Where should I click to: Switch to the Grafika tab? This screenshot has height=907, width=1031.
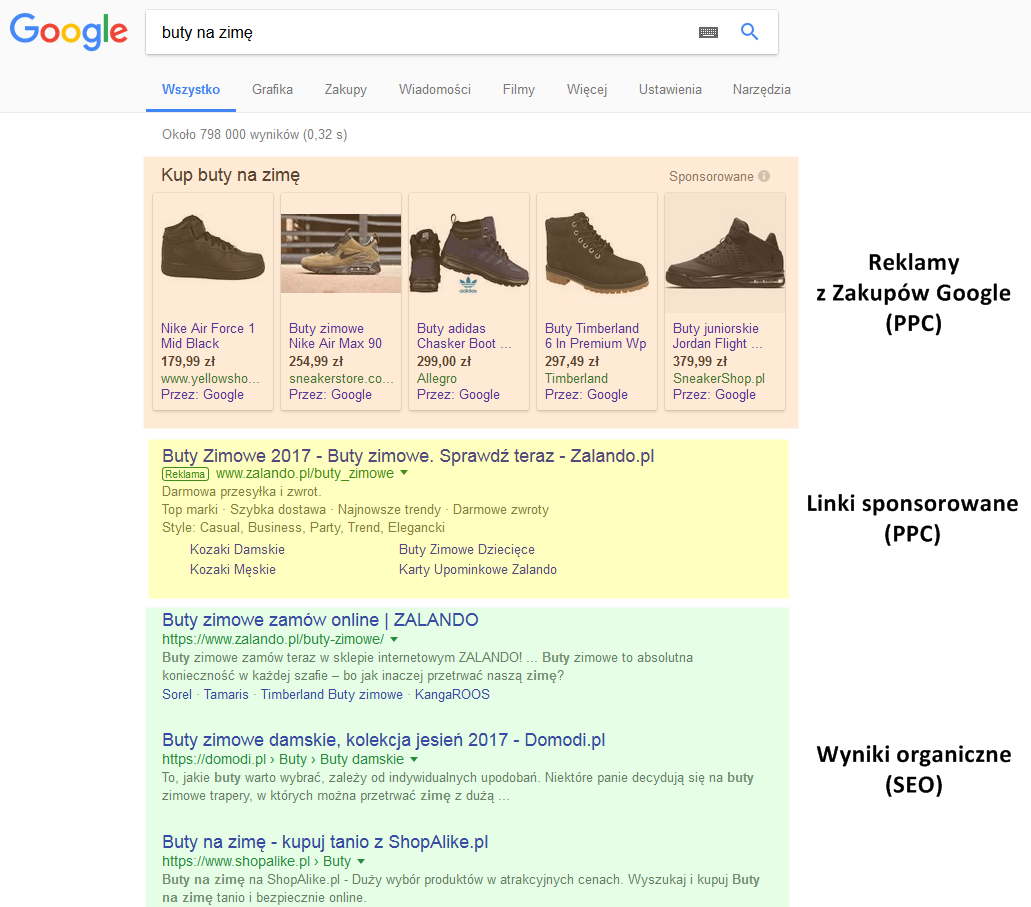click(x=272, y=89)
